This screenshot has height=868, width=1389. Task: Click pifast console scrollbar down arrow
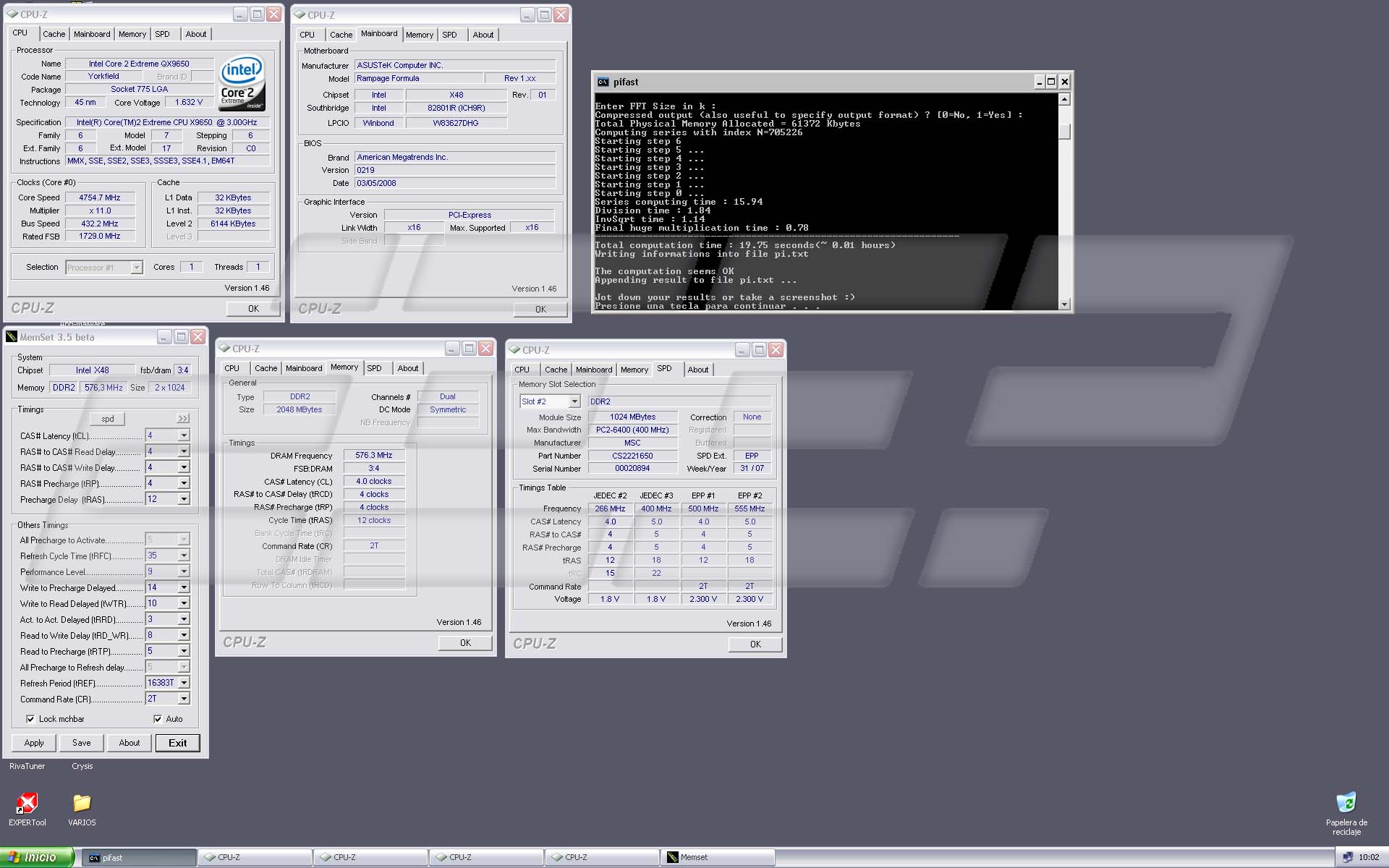[1064, 305]
